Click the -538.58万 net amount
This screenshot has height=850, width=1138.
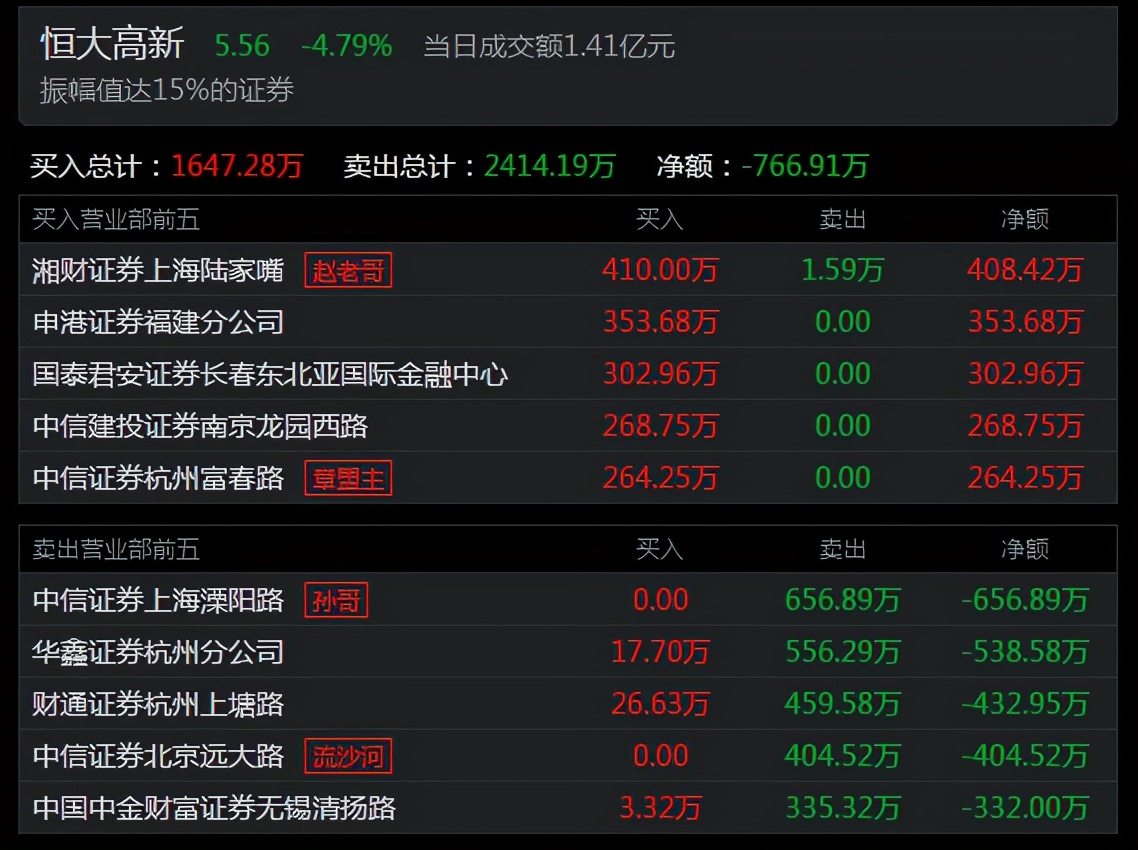click(1026, 652)
